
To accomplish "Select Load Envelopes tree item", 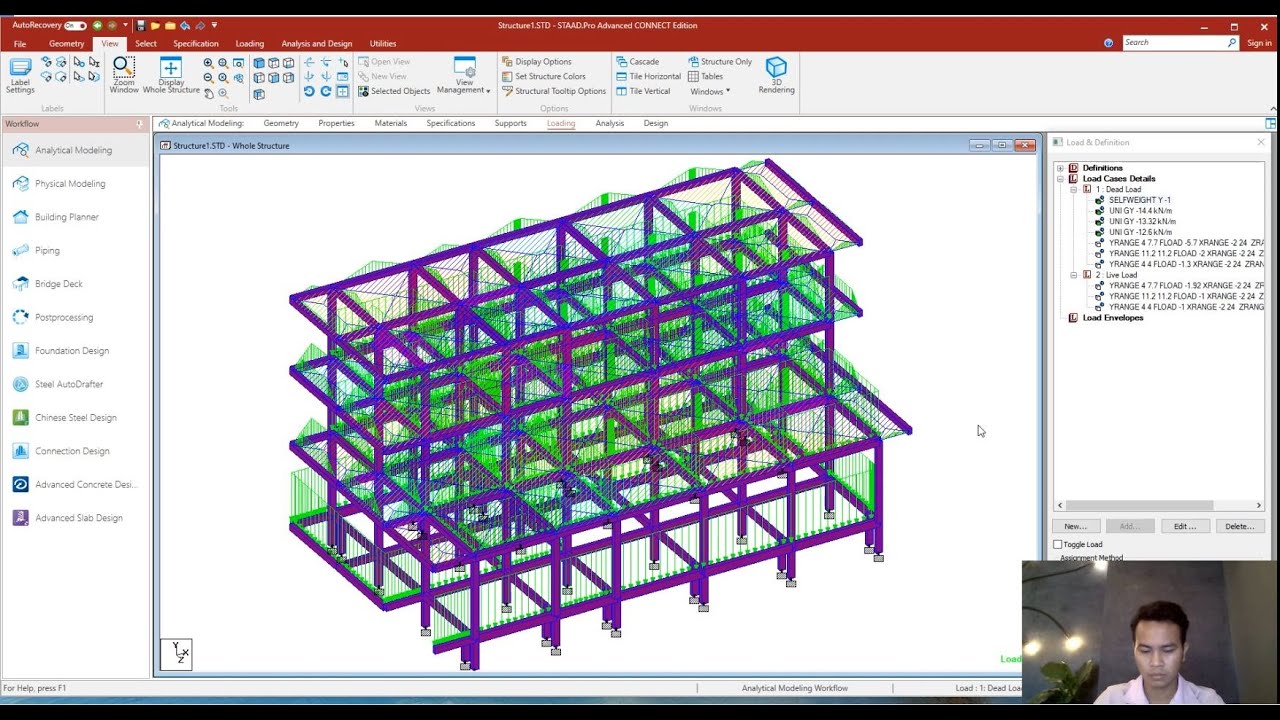I will tap(1112, 318).
